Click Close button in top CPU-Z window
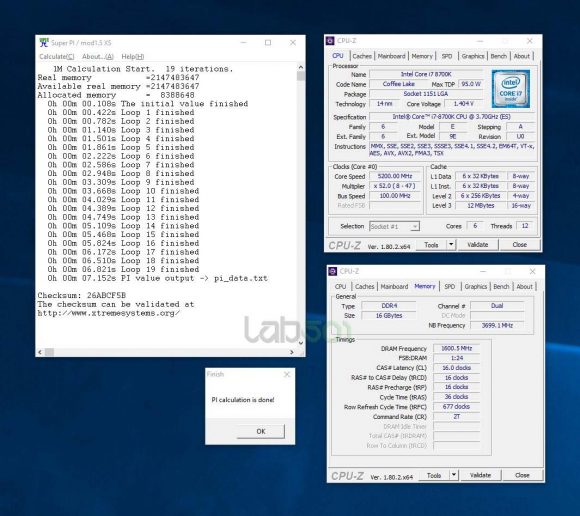The image size is (580, 516). [x=519, y=244]
